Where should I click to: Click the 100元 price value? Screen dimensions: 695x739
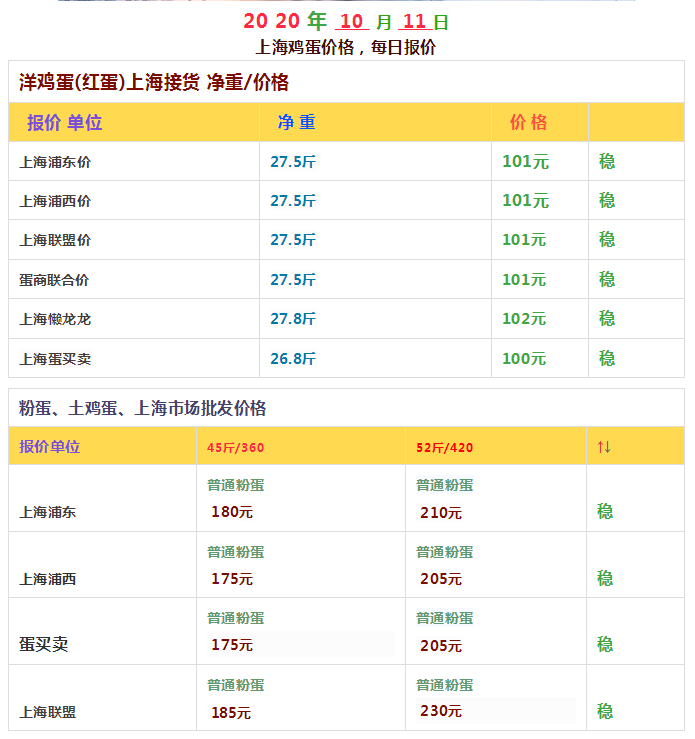point(524,358)
